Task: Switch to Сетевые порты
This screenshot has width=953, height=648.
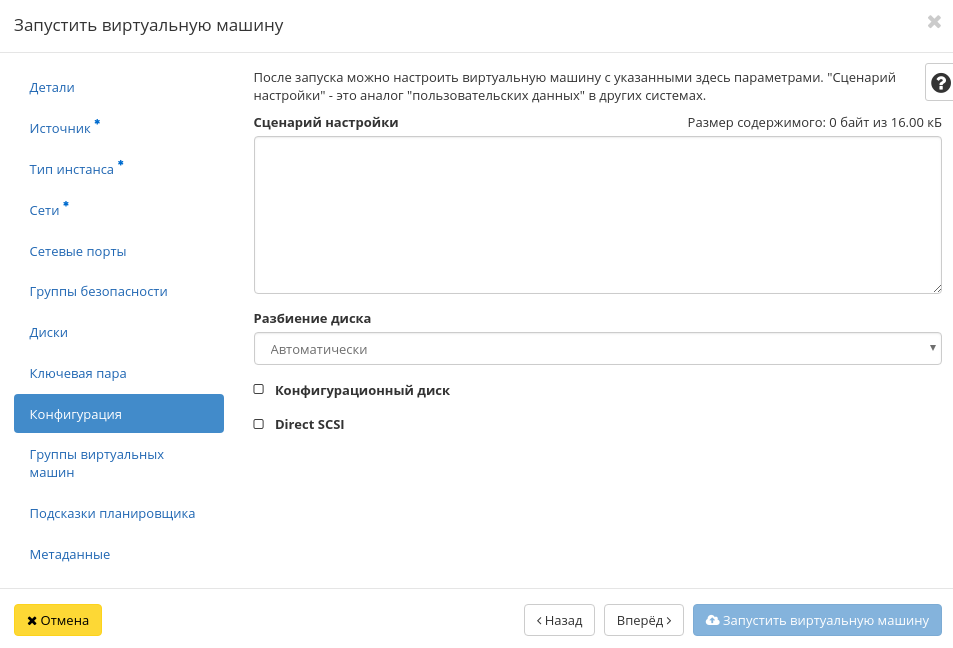Action: 77,251
